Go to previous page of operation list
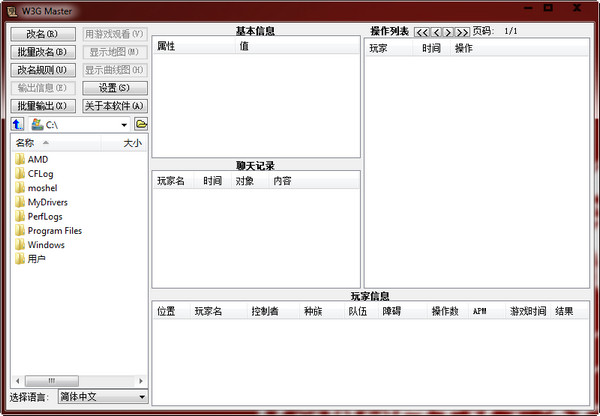The height and width of the screenshot is (416, 600). pos(436,32)
